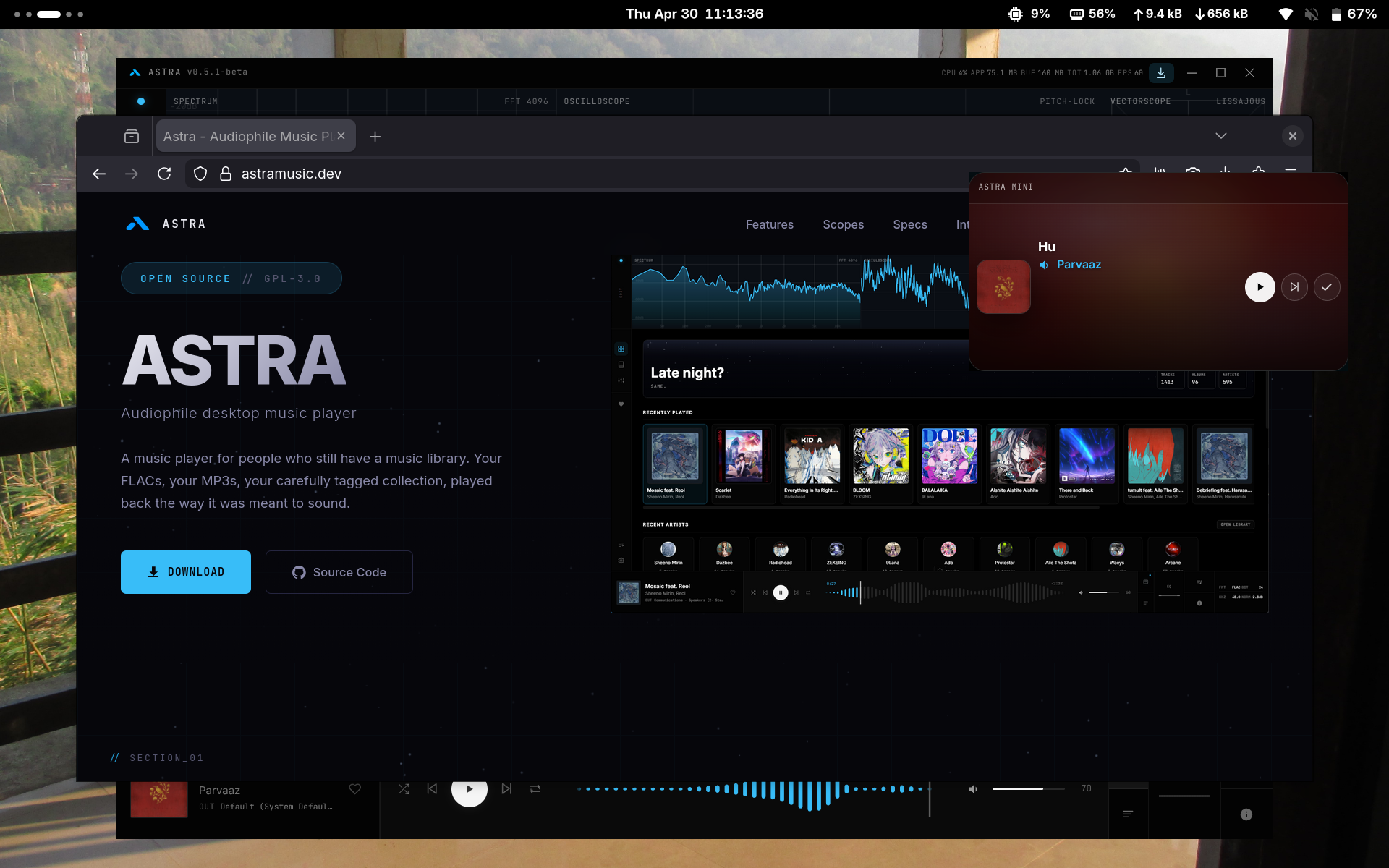
Task: Toggle the blue dot indicator beside SPECTRUM
Action: click(141, 101)
